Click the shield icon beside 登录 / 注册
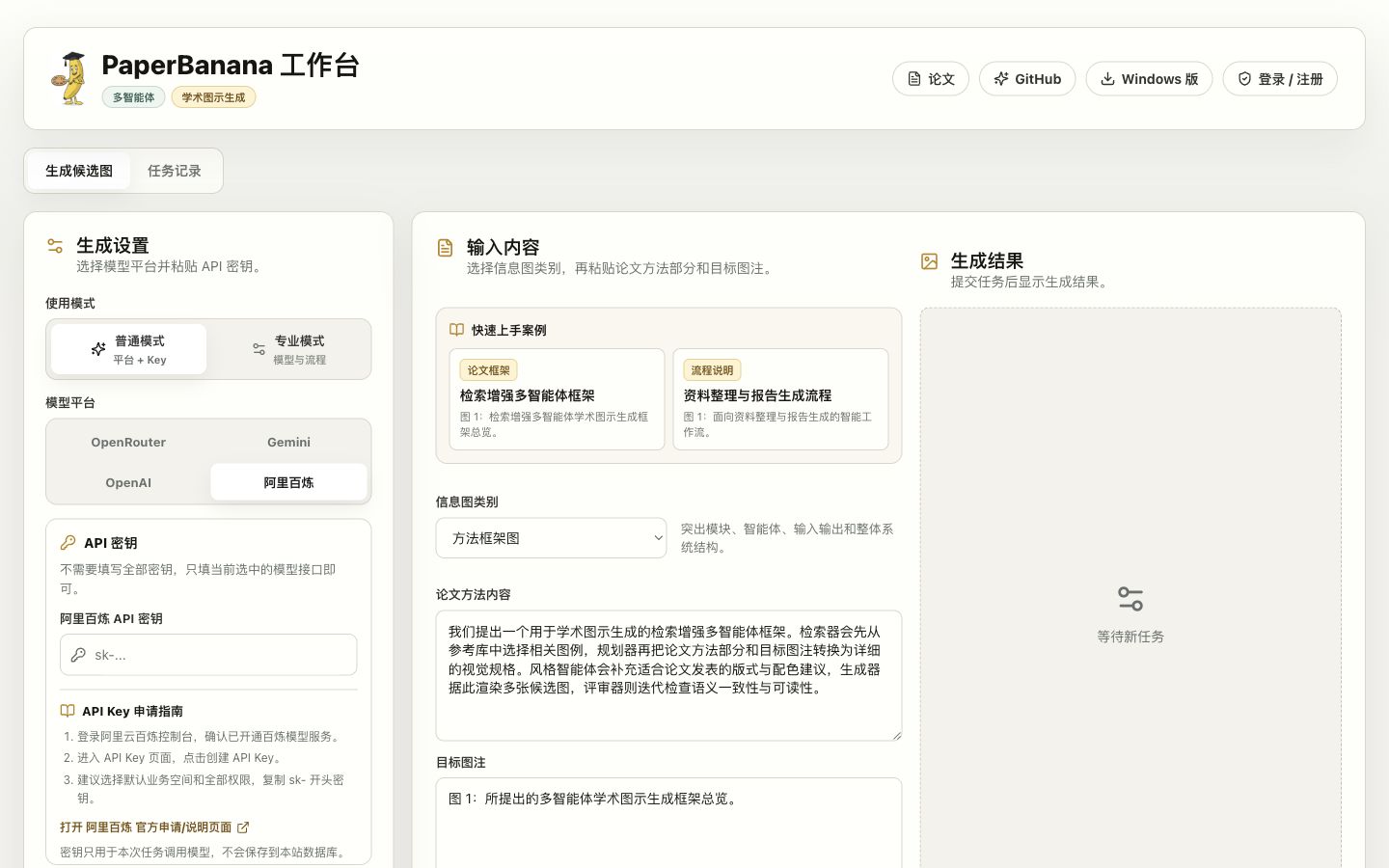 coord(1245,79)
